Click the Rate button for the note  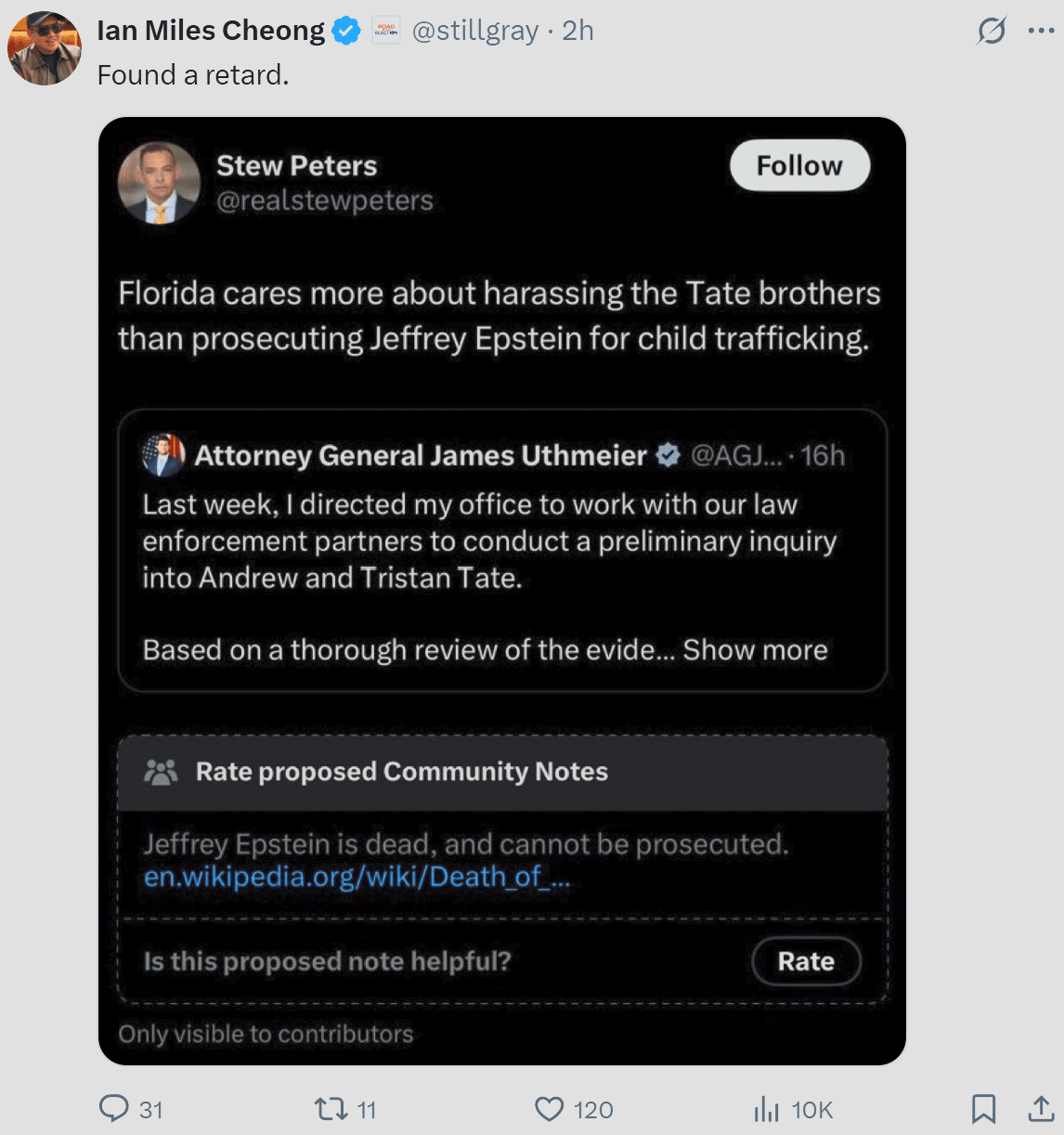[806, 961]
